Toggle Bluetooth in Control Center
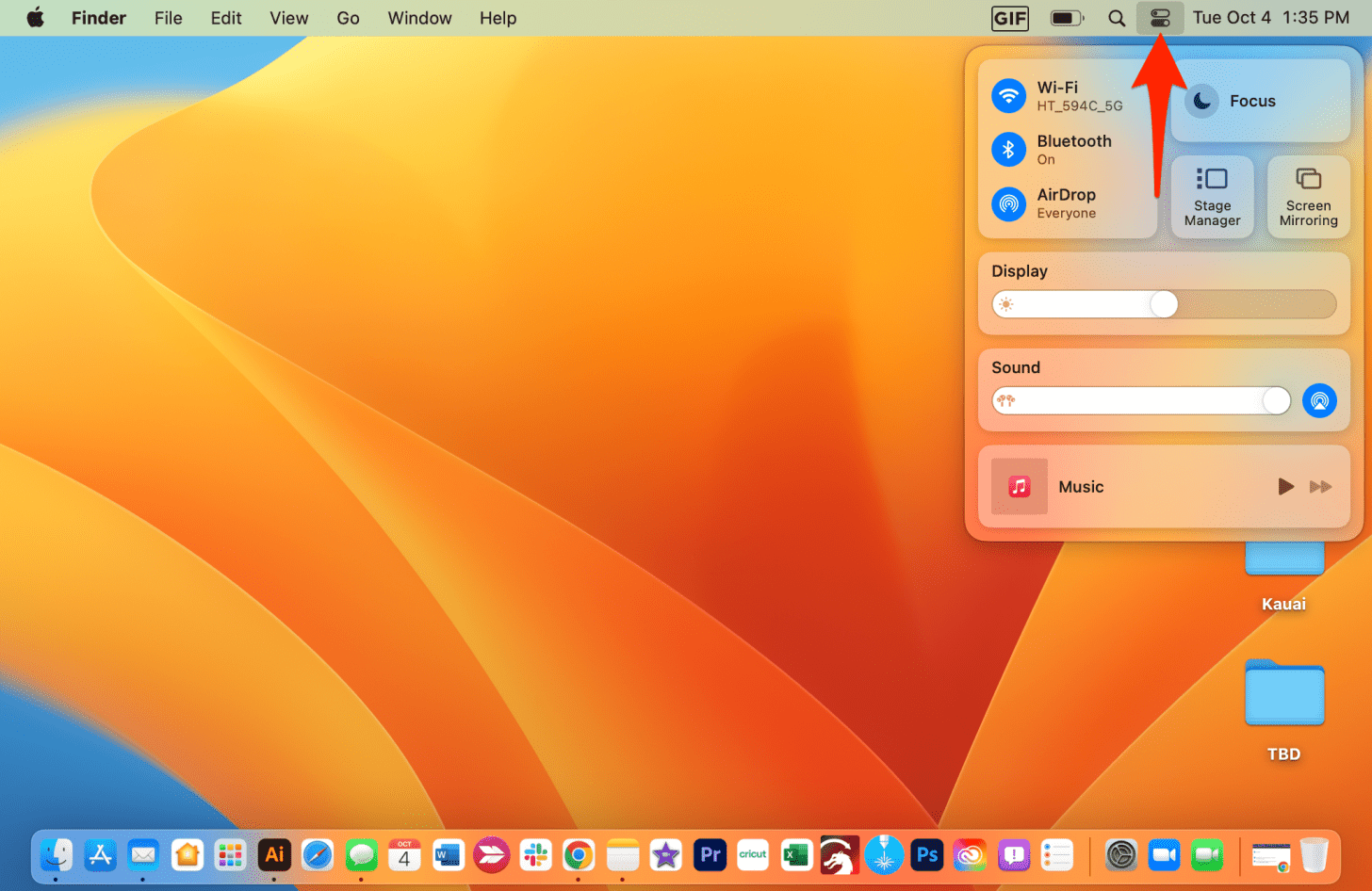This screenshot has height=891, width=1372. click(x=1008, y=149)
